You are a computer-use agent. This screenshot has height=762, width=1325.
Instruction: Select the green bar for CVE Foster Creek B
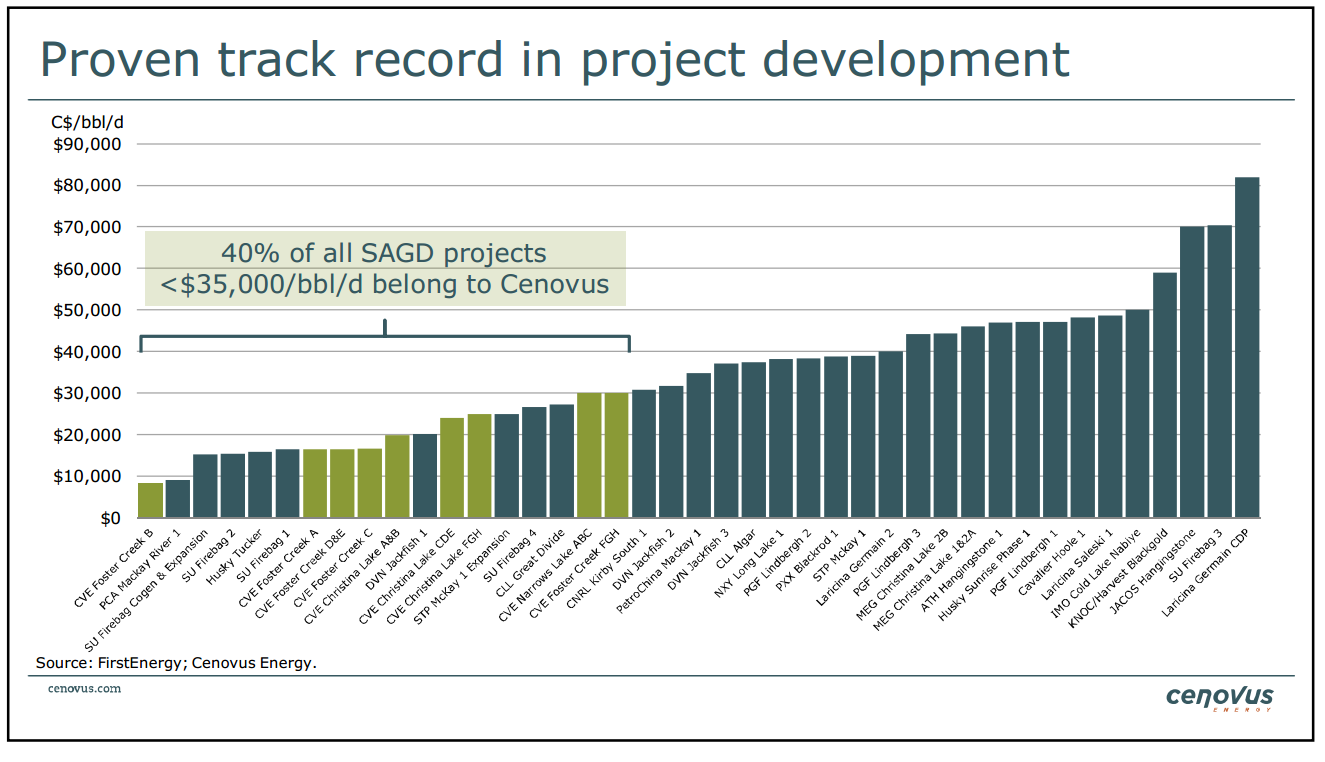(x=150, y=501)
